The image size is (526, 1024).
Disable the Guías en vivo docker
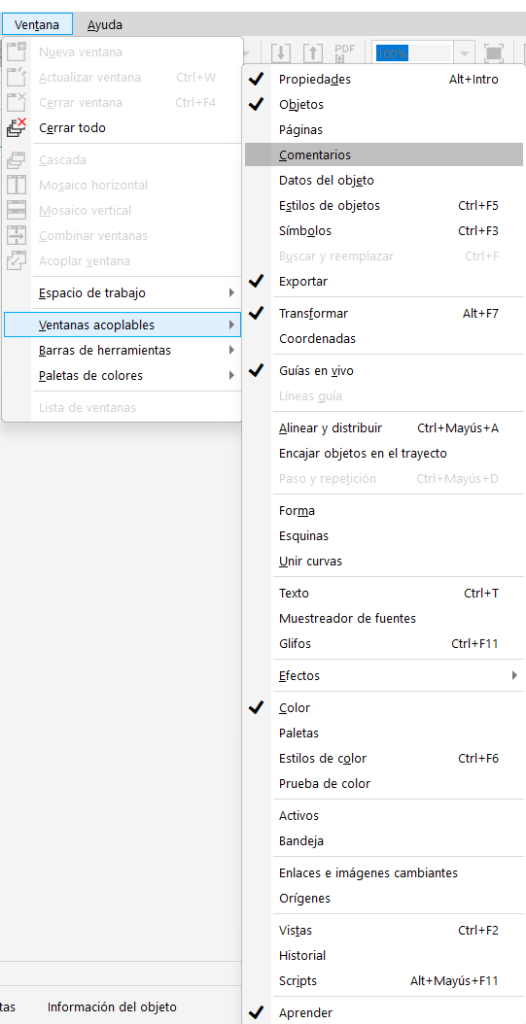257,370
